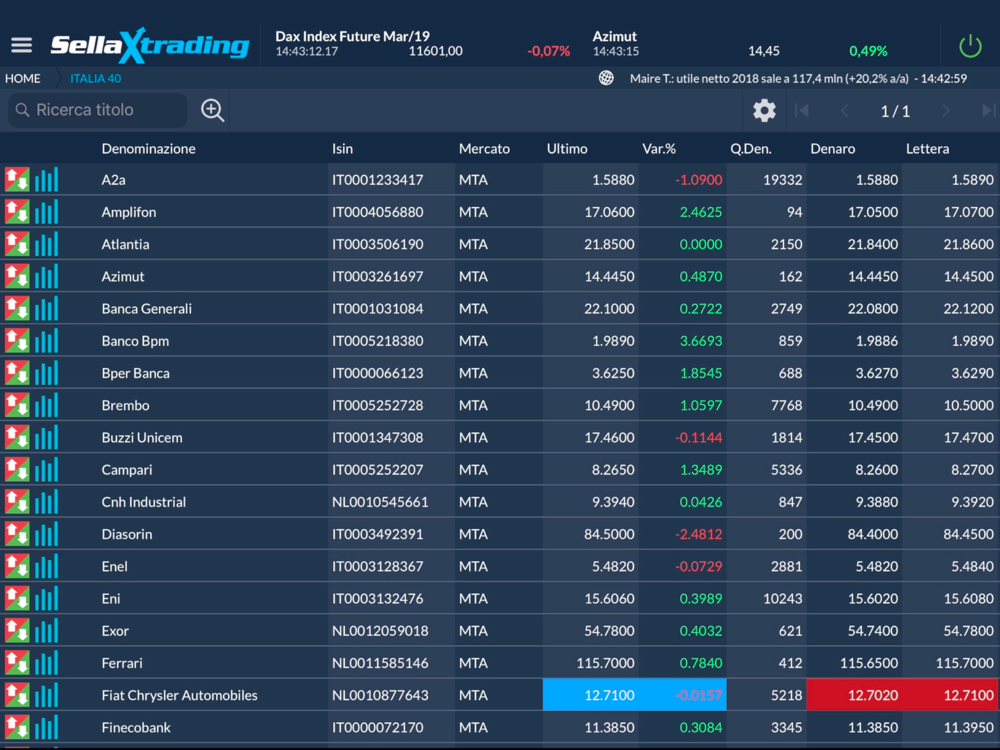
Task: Sort by Denaro column header
Action: [833, 149]
